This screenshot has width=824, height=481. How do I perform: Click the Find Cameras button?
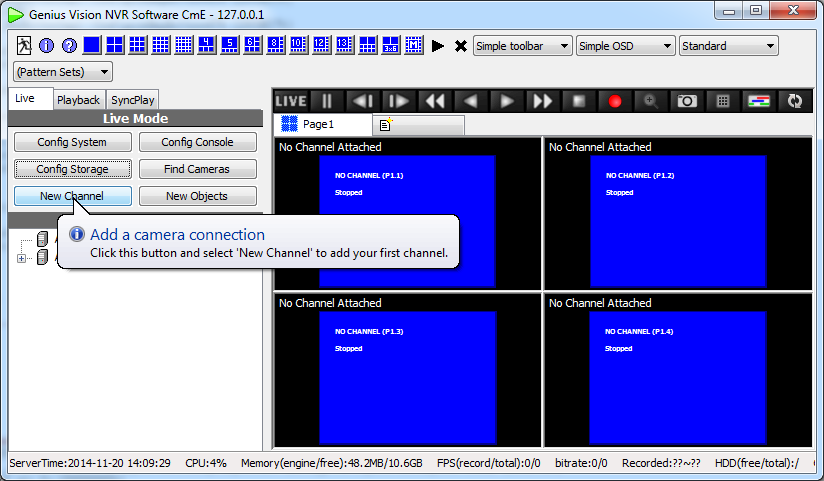(197, 169)
